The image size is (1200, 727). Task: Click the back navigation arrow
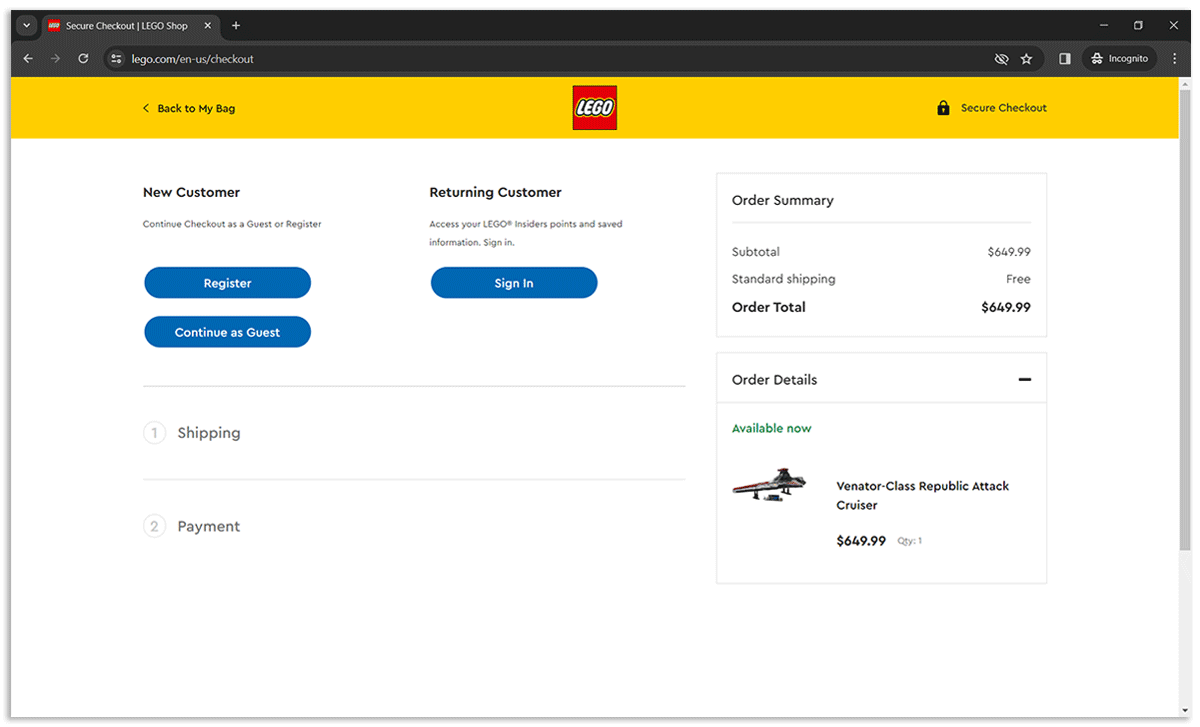pyautogui.click(x=27, y=58)
